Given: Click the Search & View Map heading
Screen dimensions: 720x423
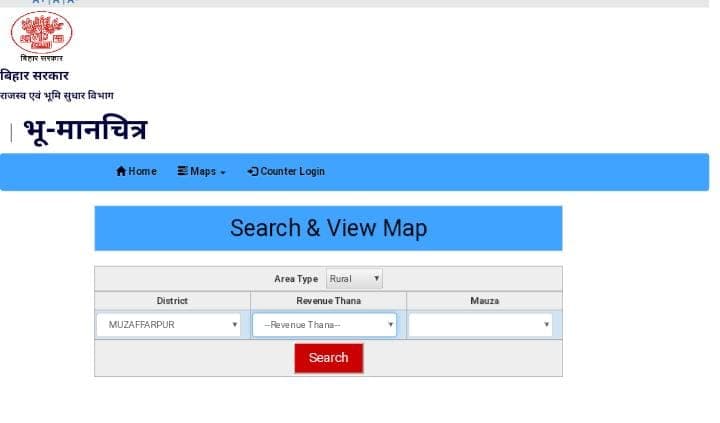Looking at the screenshot, I should click(328, 228).
